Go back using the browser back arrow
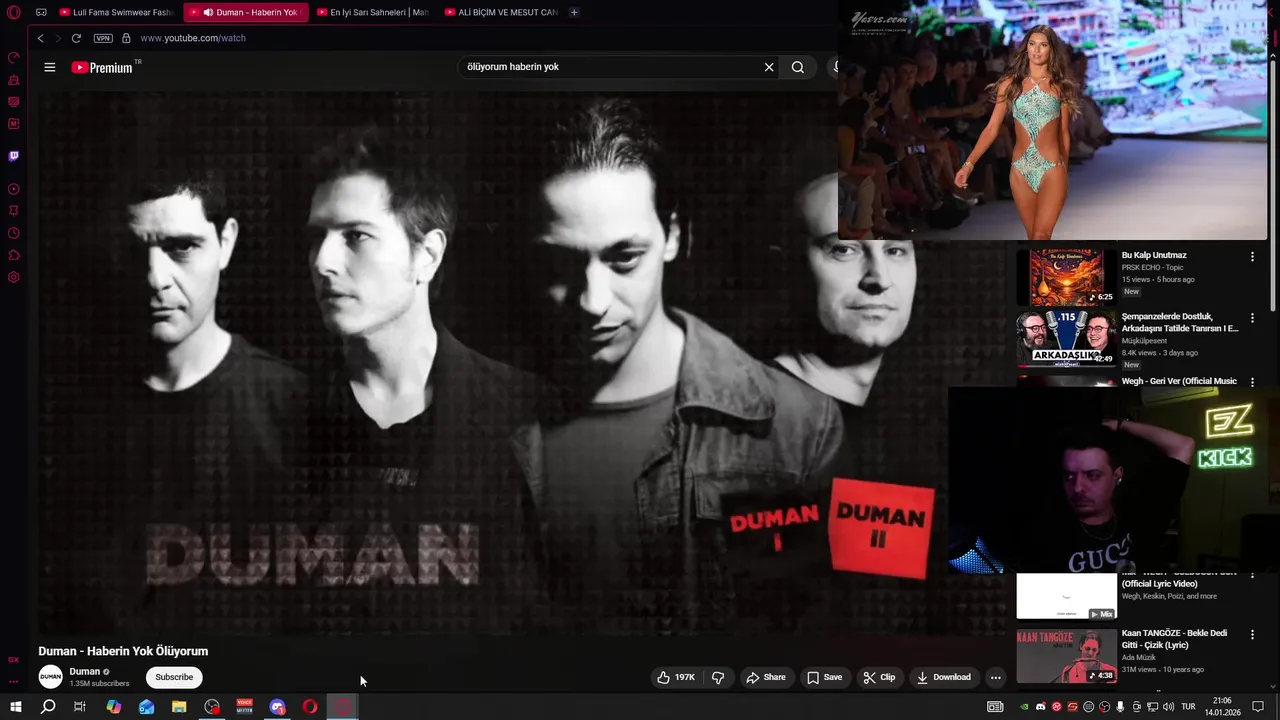Viewport: 1280px width, 720px height. click(x=40, y=38)
